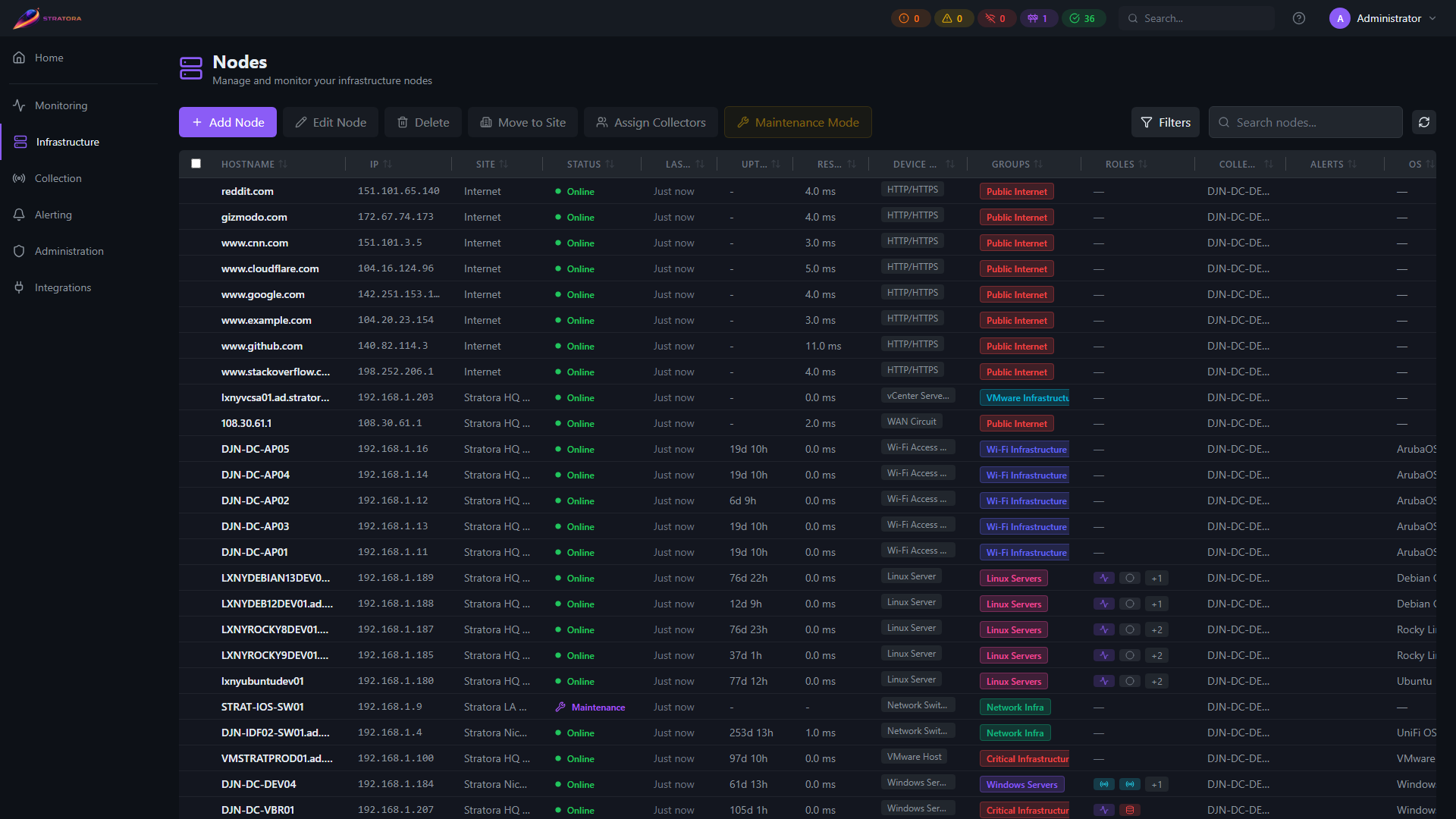Click the Monitoring pulse sidebar icon
Viewport: 1456px width, 819px height.
point(19,105)
